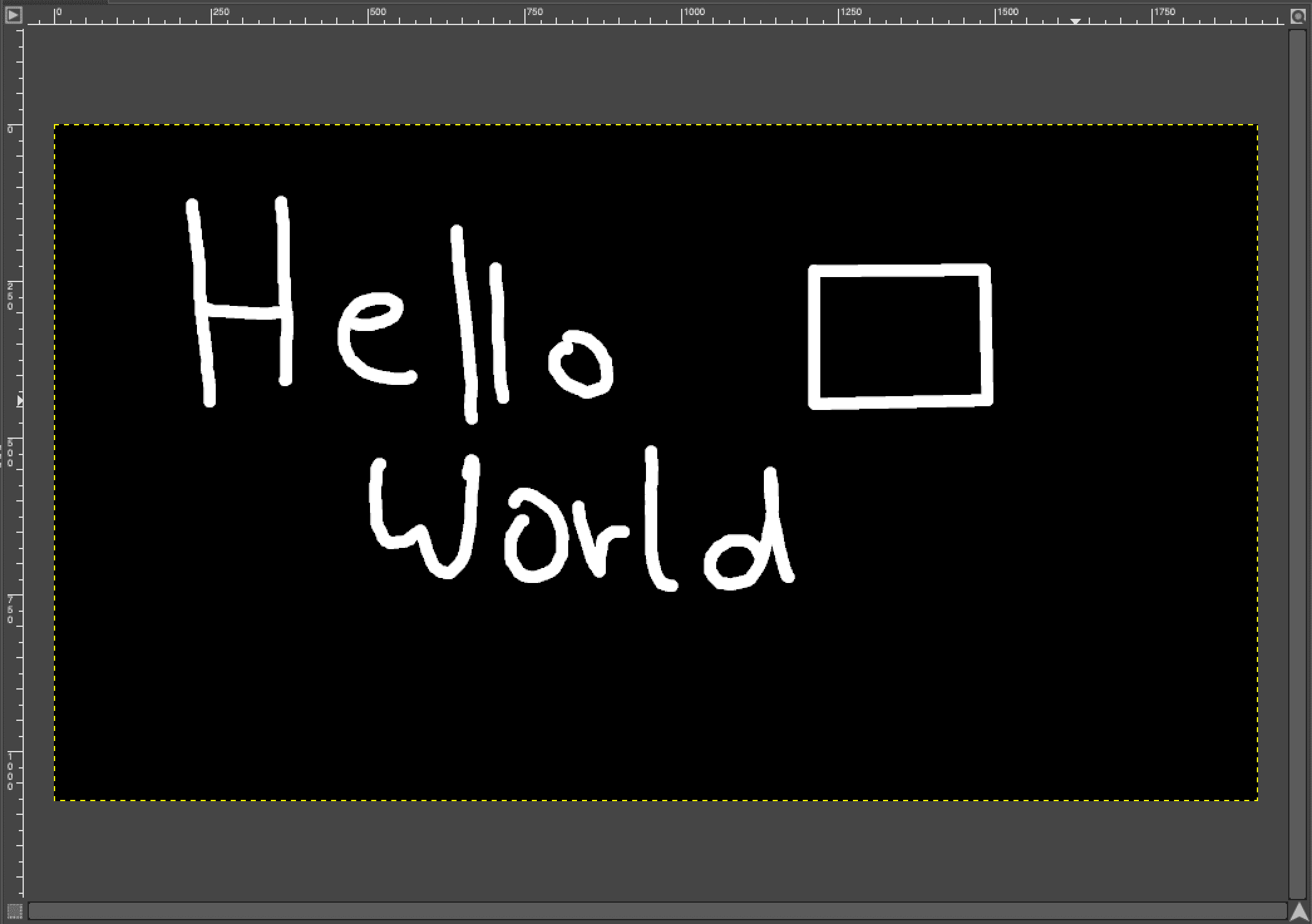Click the pointer marker on vertical ruler
Image resolution: width=1312 pixels, height=924 pixels.
pos(19,400)
